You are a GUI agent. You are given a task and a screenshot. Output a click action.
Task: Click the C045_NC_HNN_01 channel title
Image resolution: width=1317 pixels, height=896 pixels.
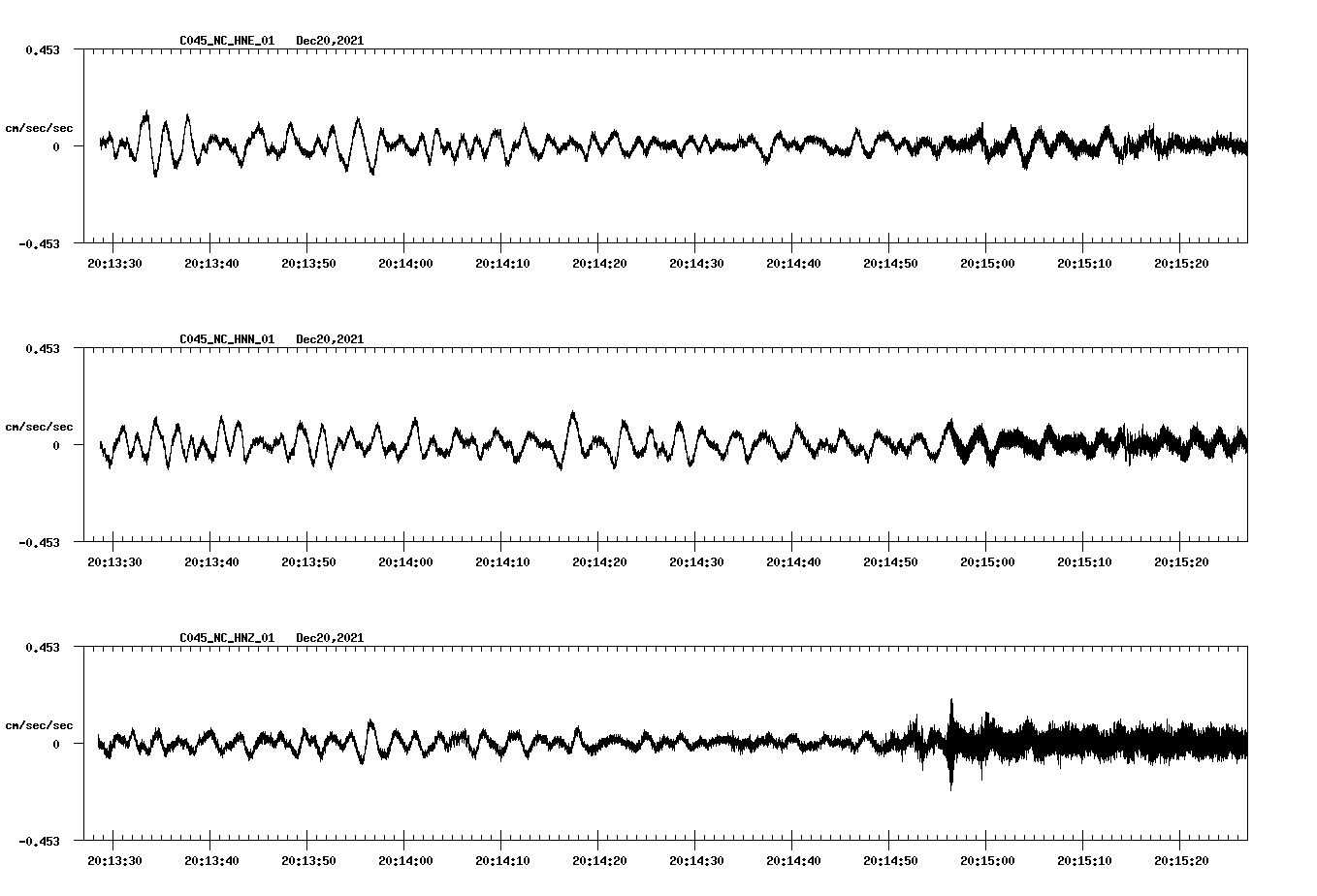pos(227,339)
